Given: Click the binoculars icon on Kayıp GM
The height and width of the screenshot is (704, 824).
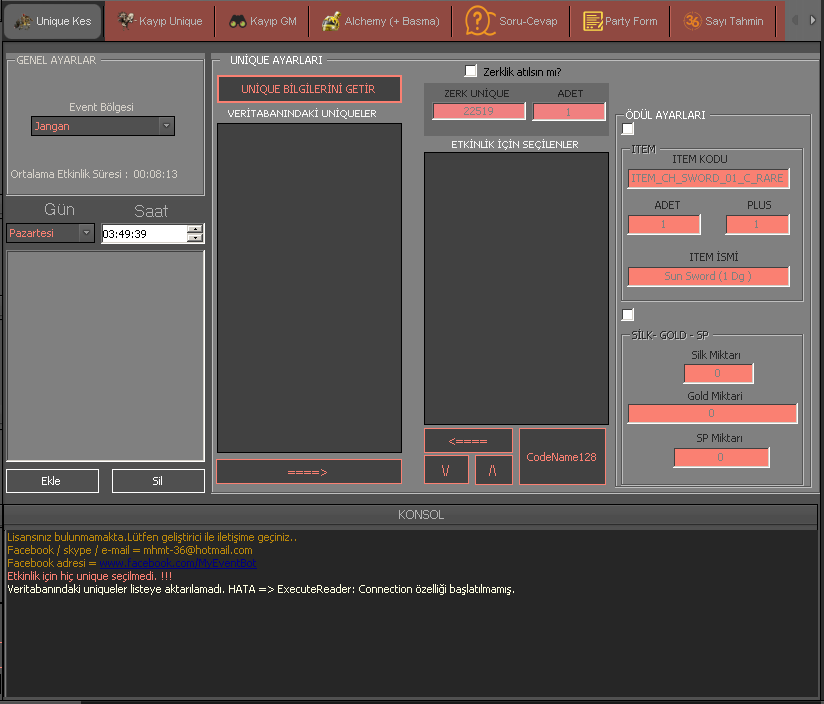Looking at the screenshot, I should [238, 22].
